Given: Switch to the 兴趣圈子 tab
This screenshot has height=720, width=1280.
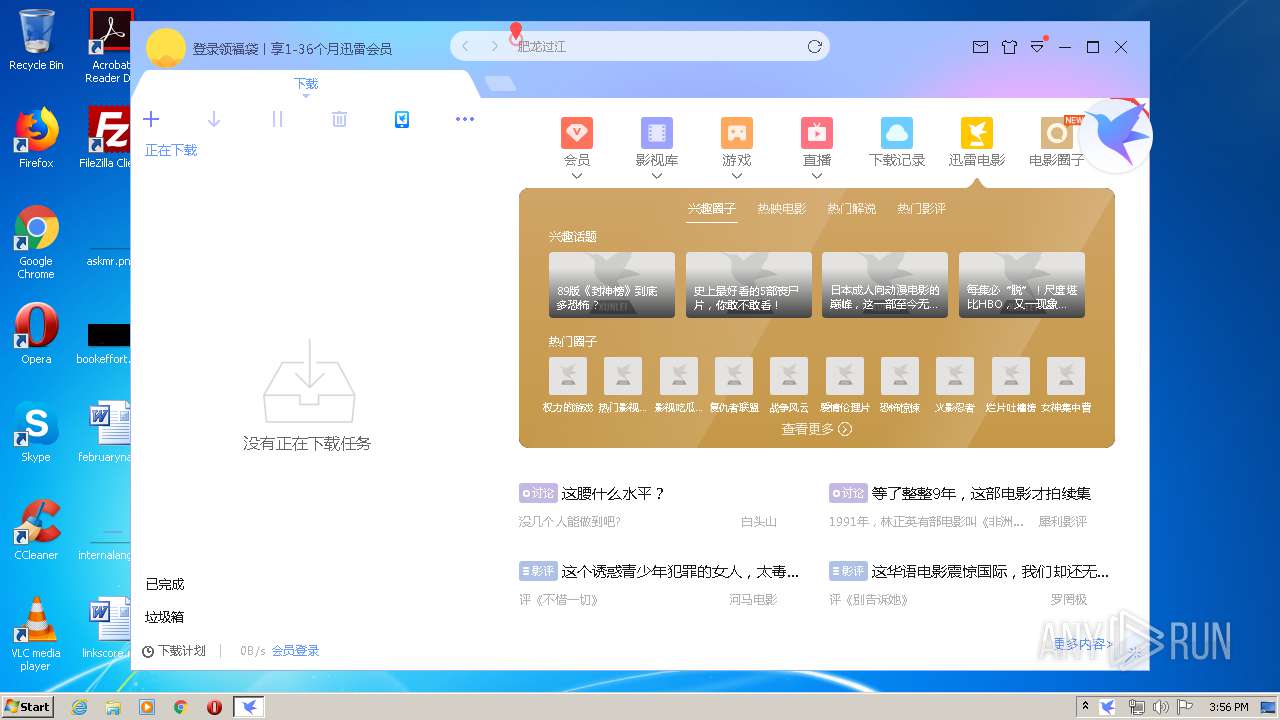Looking at the screenshot, I should click(x=712, y=209).
